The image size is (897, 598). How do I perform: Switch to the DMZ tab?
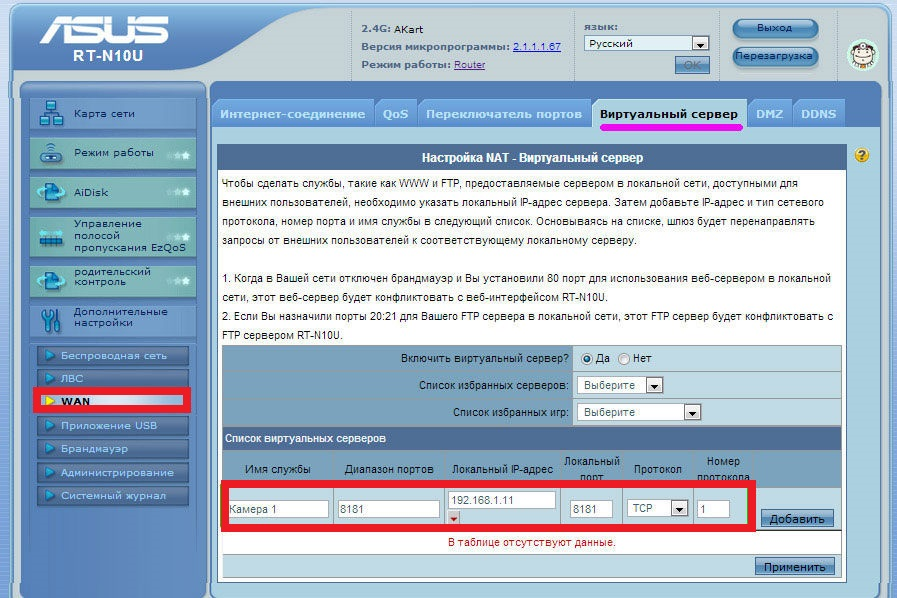[769, 114]
